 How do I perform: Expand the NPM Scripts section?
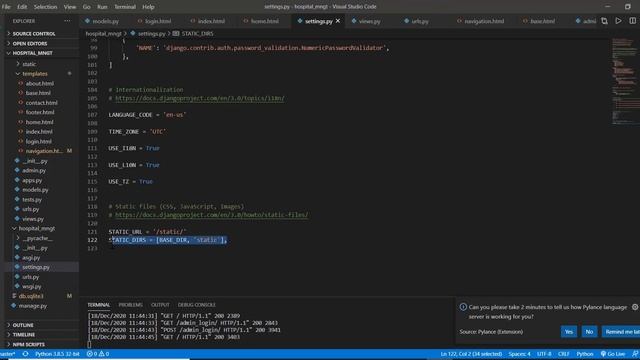(29, 344)
